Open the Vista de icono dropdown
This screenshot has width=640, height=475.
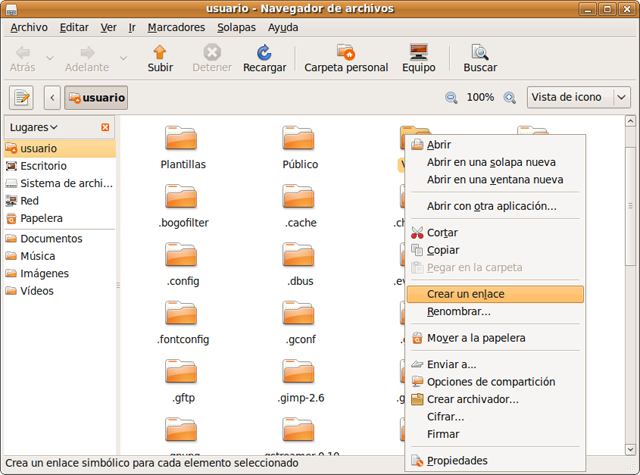579,97
